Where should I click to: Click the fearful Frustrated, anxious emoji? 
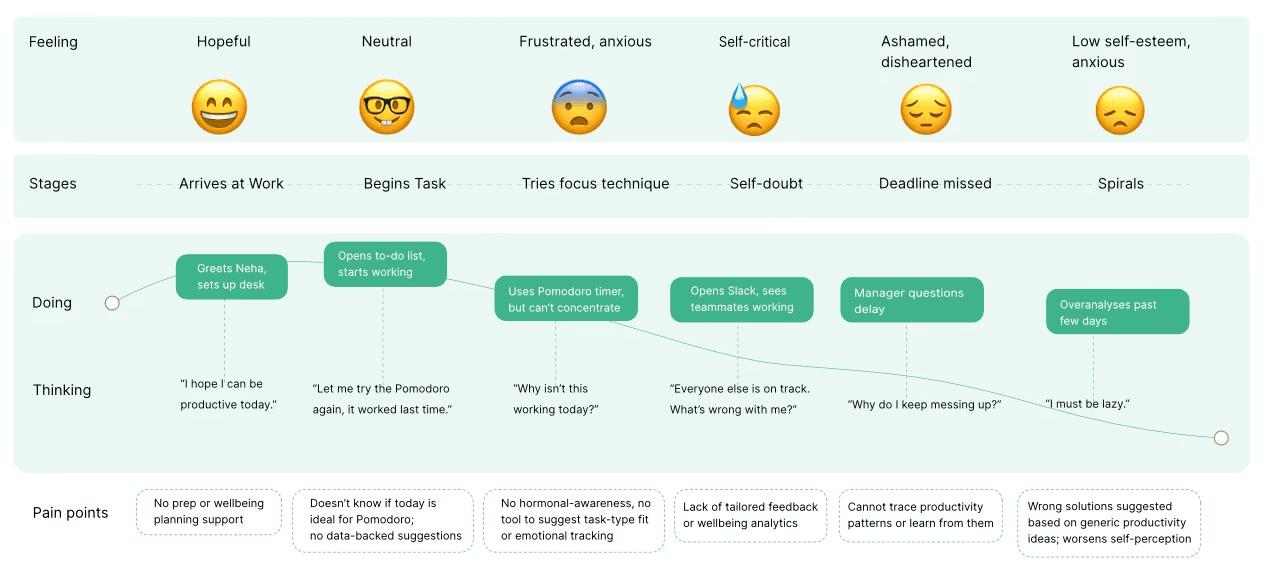coord(579,108)
